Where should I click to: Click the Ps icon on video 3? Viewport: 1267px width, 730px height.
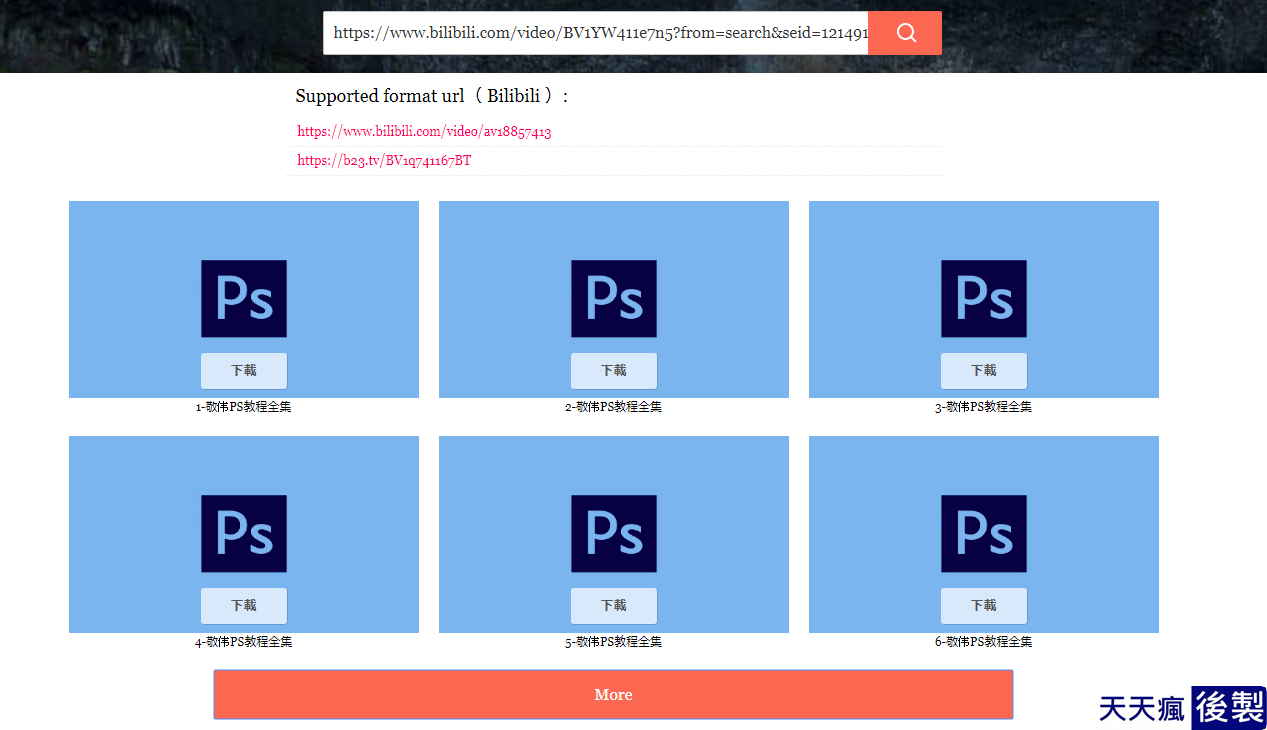point(984,298)
